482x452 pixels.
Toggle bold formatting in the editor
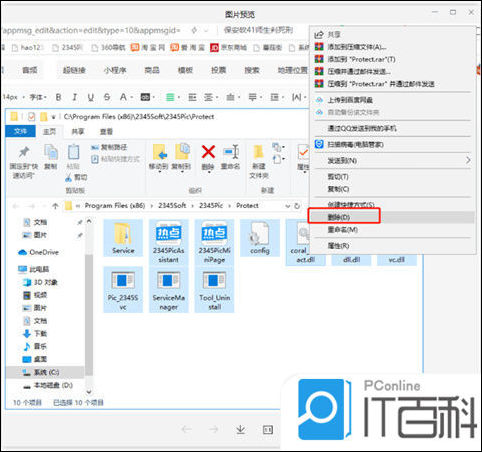coord(58,97)
